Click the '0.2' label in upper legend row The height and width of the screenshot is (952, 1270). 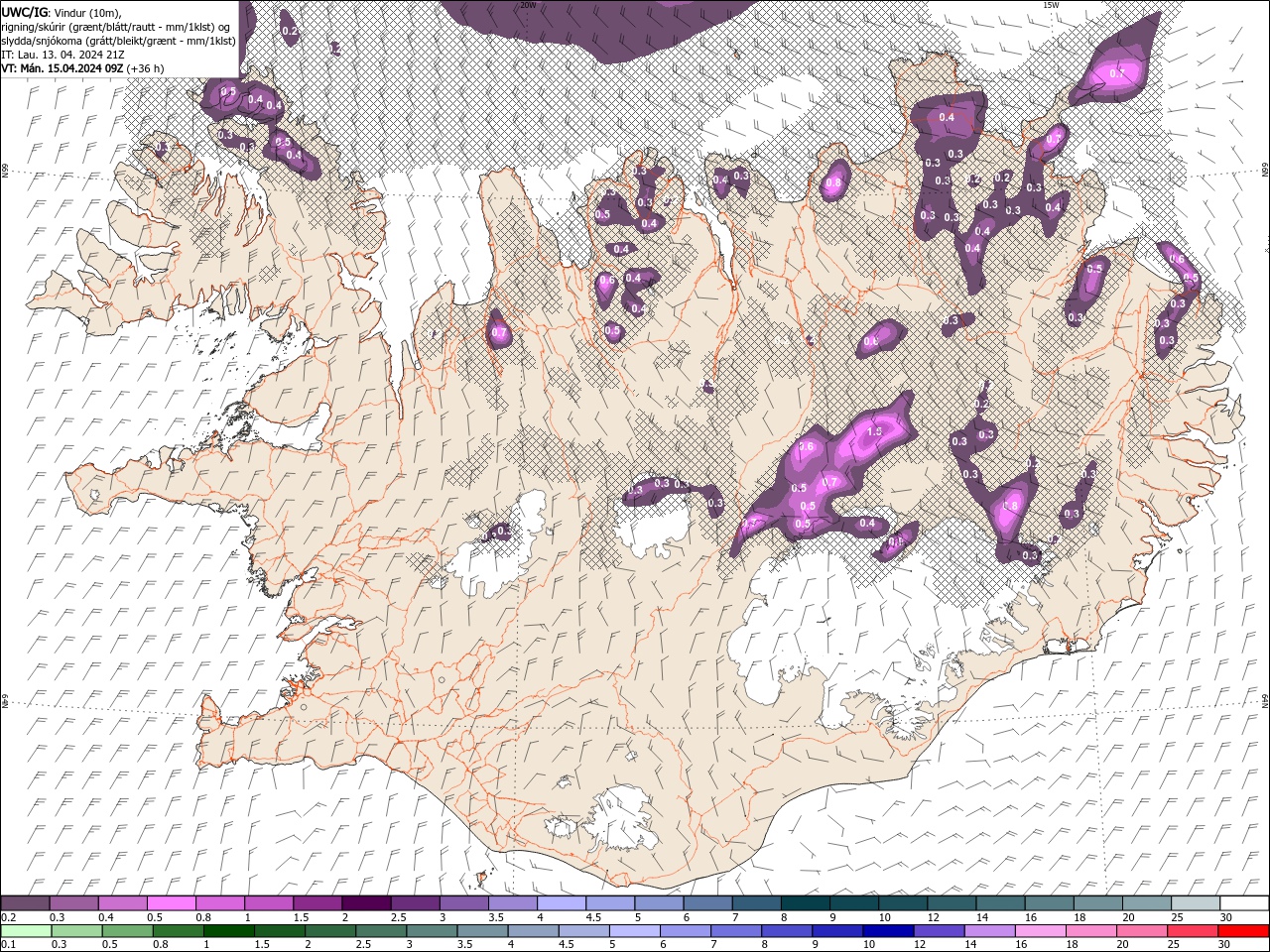(8, 917)
